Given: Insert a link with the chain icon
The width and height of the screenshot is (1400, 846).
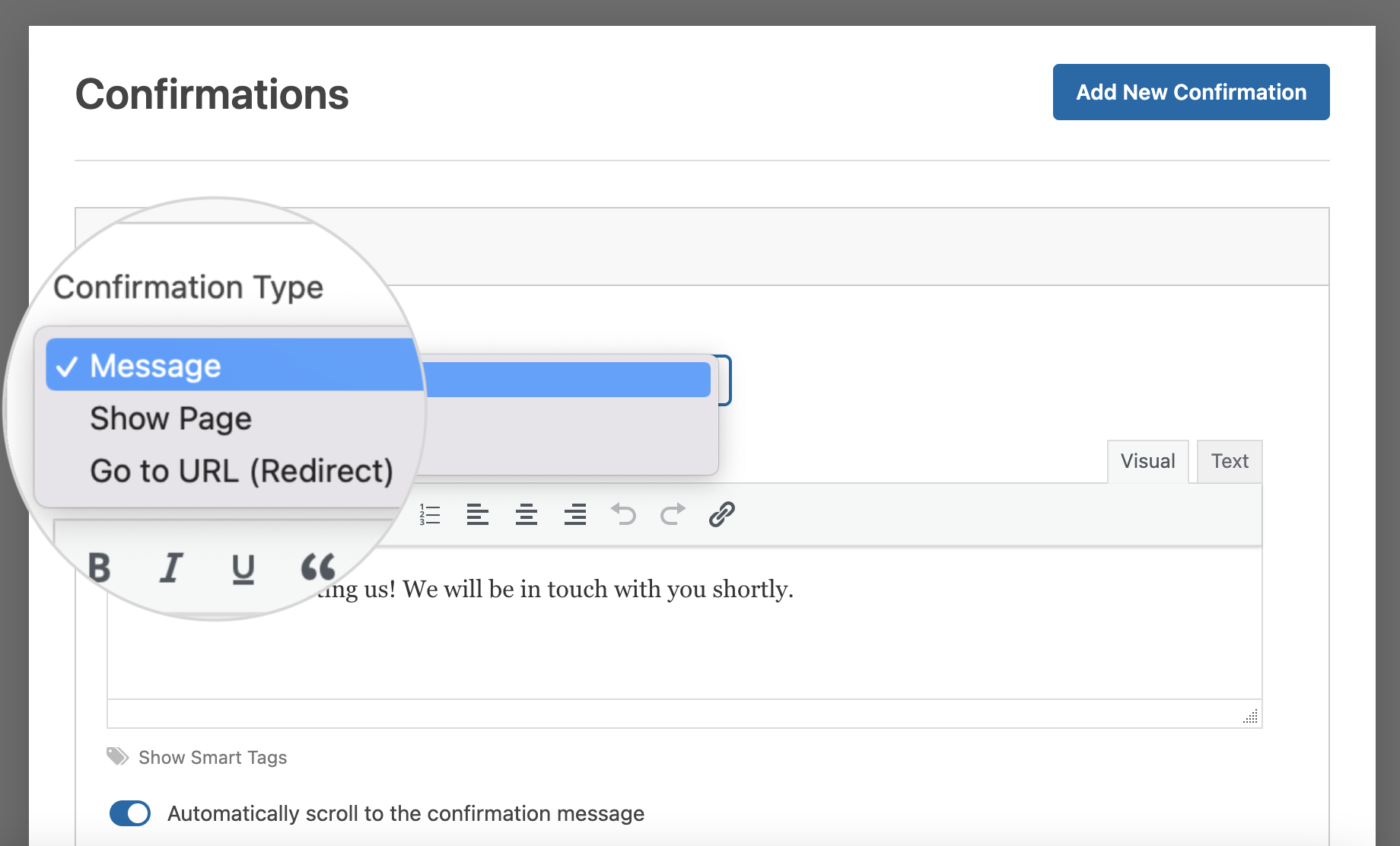Looking at the screenshot, I should [721, 515].
